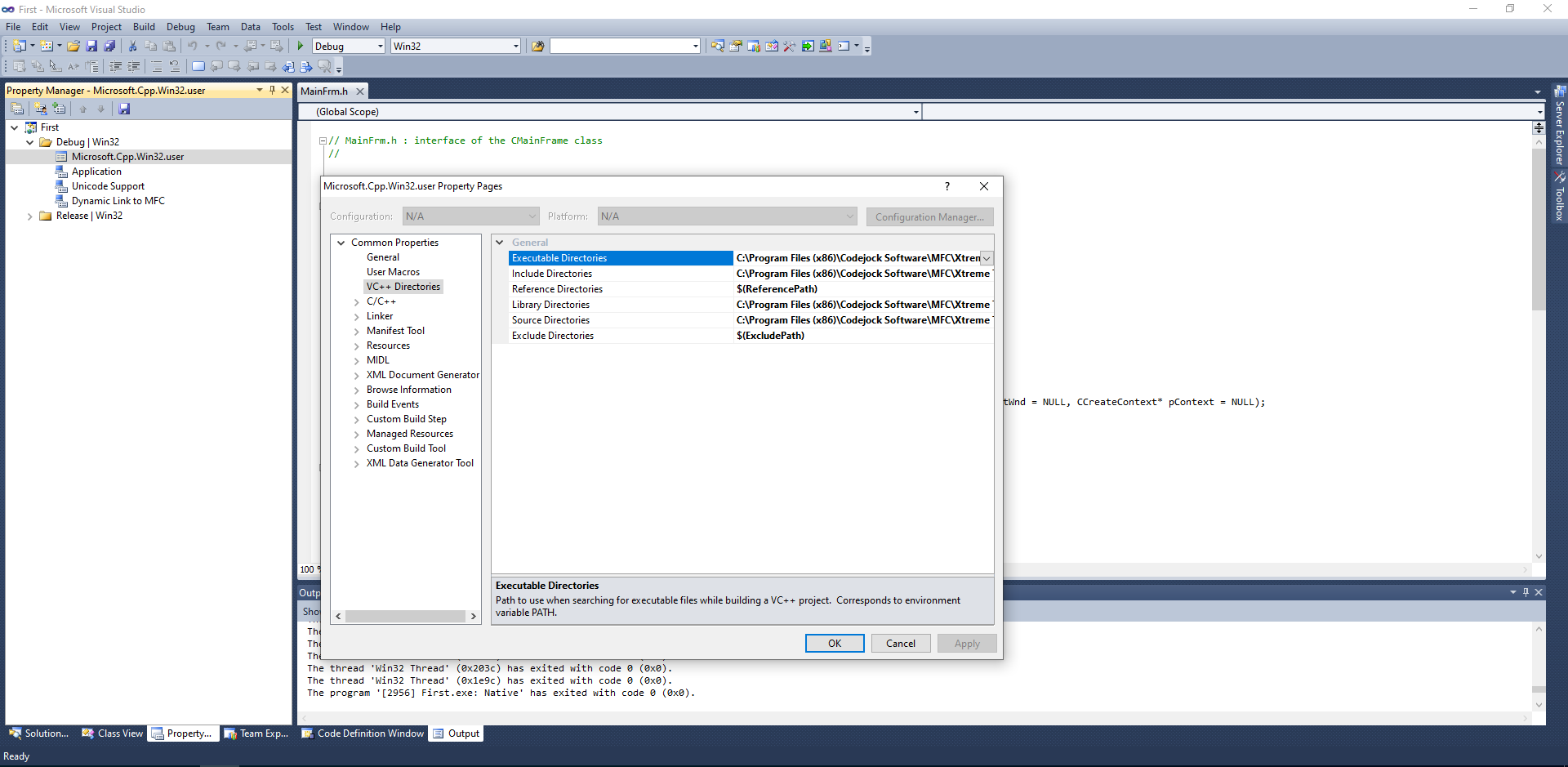Click OK in the Property Pages dialog
1568x767 pixels.
pos(835,644)
